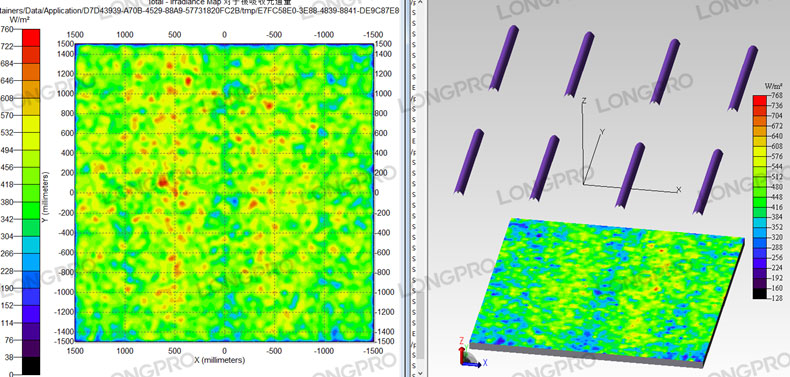Click the W/m² unit label above right legend
The height and width of the screenshot is (377, 790).
pyautogui.click(x=773, y=85)
